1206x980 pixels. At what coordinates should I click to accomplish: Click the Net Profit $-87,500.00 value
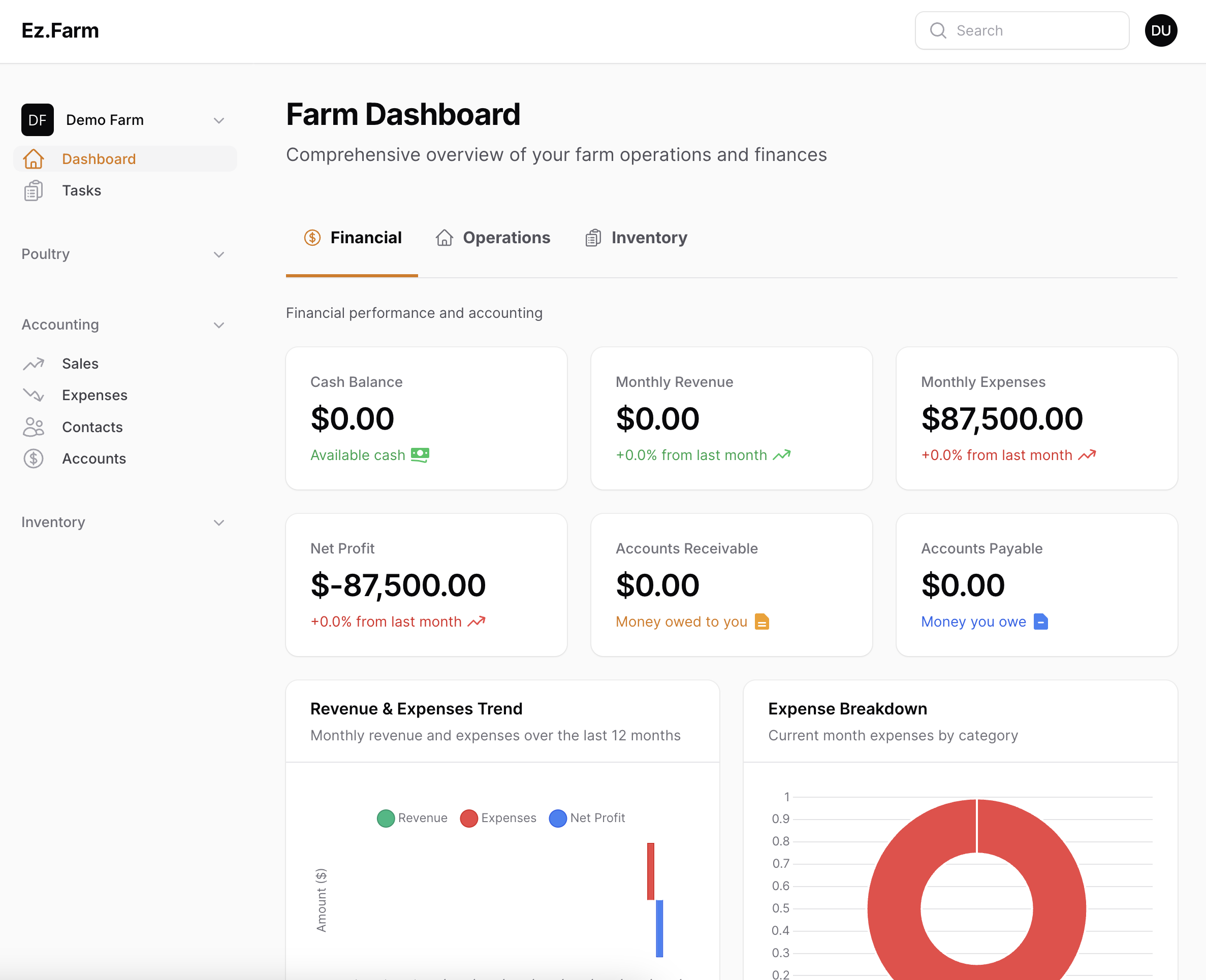click(398, 585)
